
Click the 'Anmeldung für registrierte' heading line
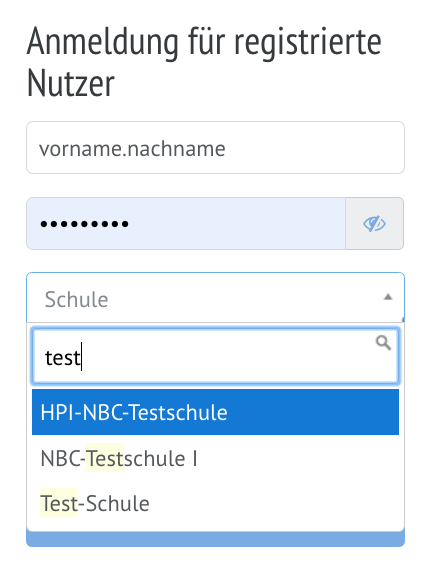click(x=204, y=43)
